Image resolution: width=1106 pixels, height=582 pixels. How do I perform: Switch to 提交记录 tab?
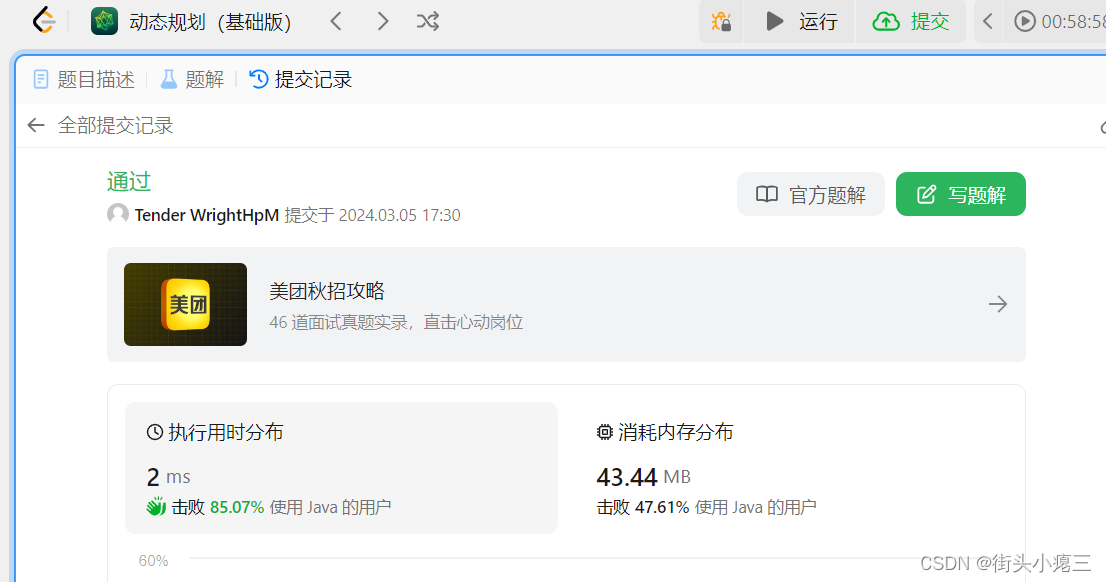[300, 79]
